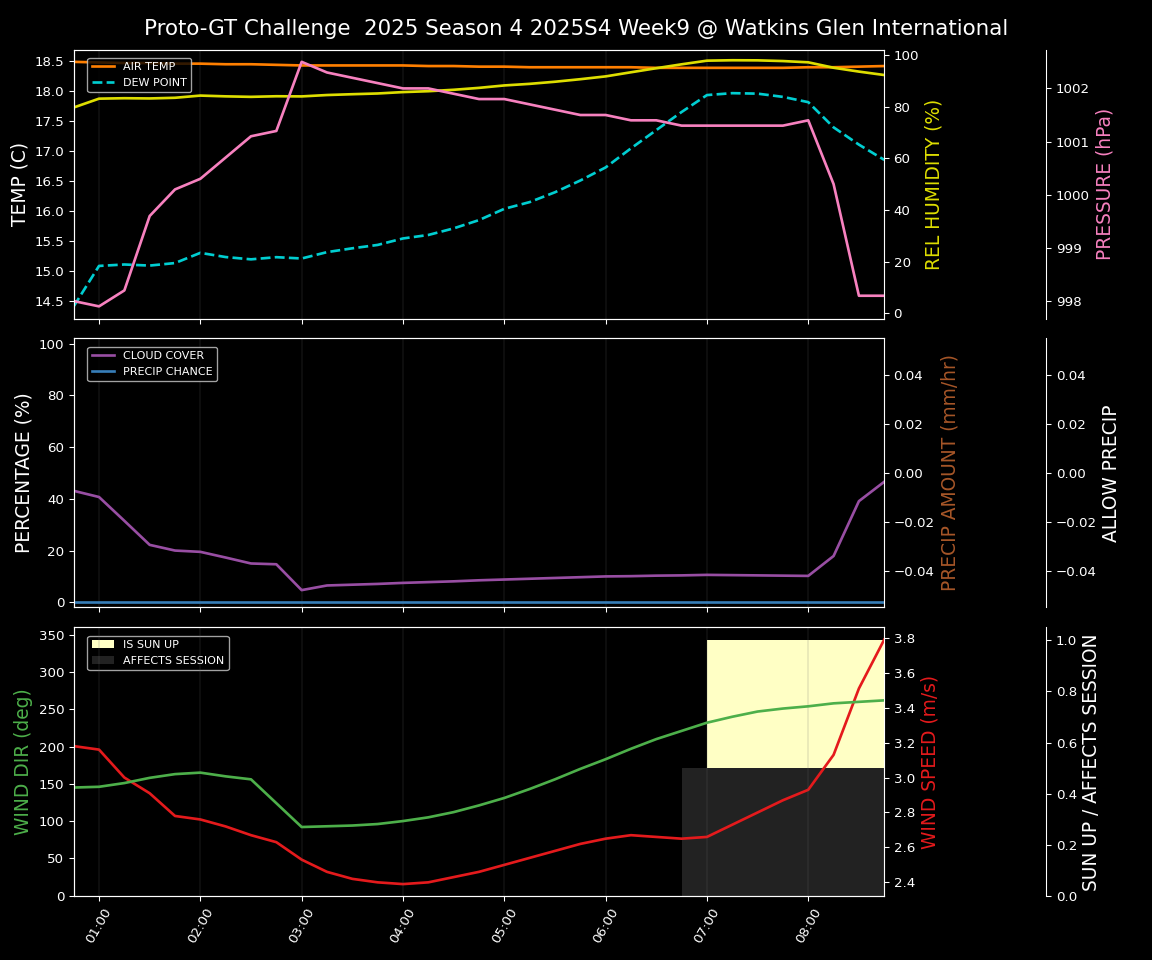
Task: Click the AIR TEMP orange legend line
Action: click(x=104, y=67)
